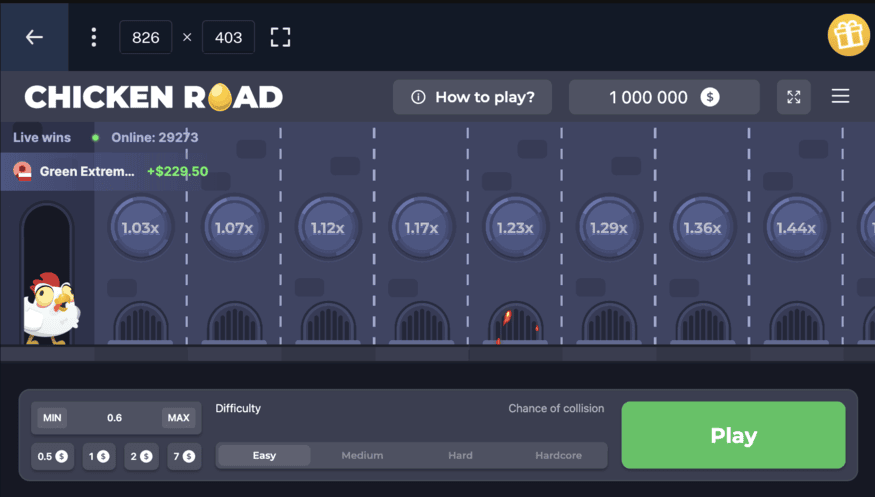Click the width field showing 826
875x497 pixels.
(146, 37)
